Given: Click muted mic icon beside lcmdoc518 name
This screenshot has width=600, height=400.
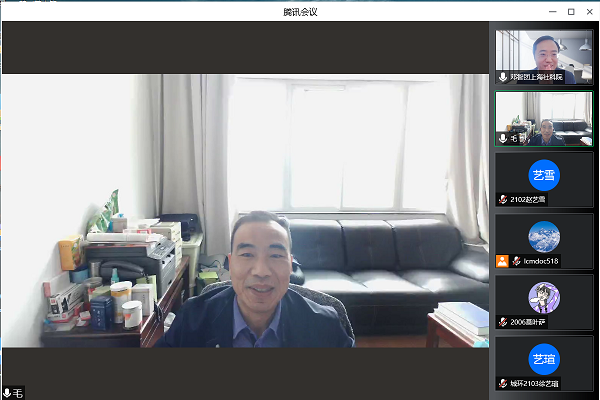Looking at the screenshot, I should (516, 261).
